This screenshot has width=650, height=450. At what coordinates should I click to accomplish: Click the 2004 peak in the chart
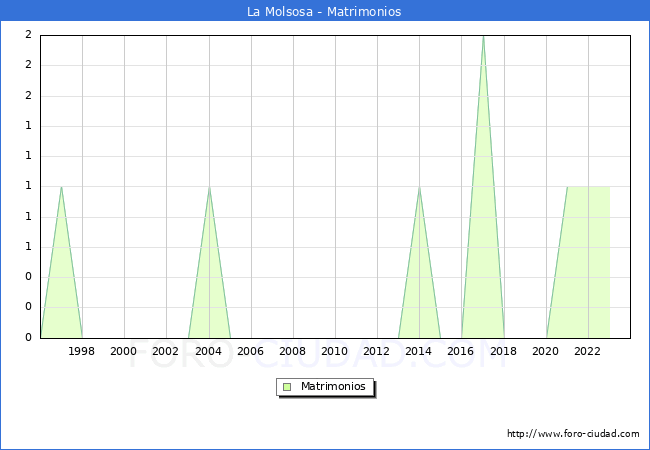[209, 188]
